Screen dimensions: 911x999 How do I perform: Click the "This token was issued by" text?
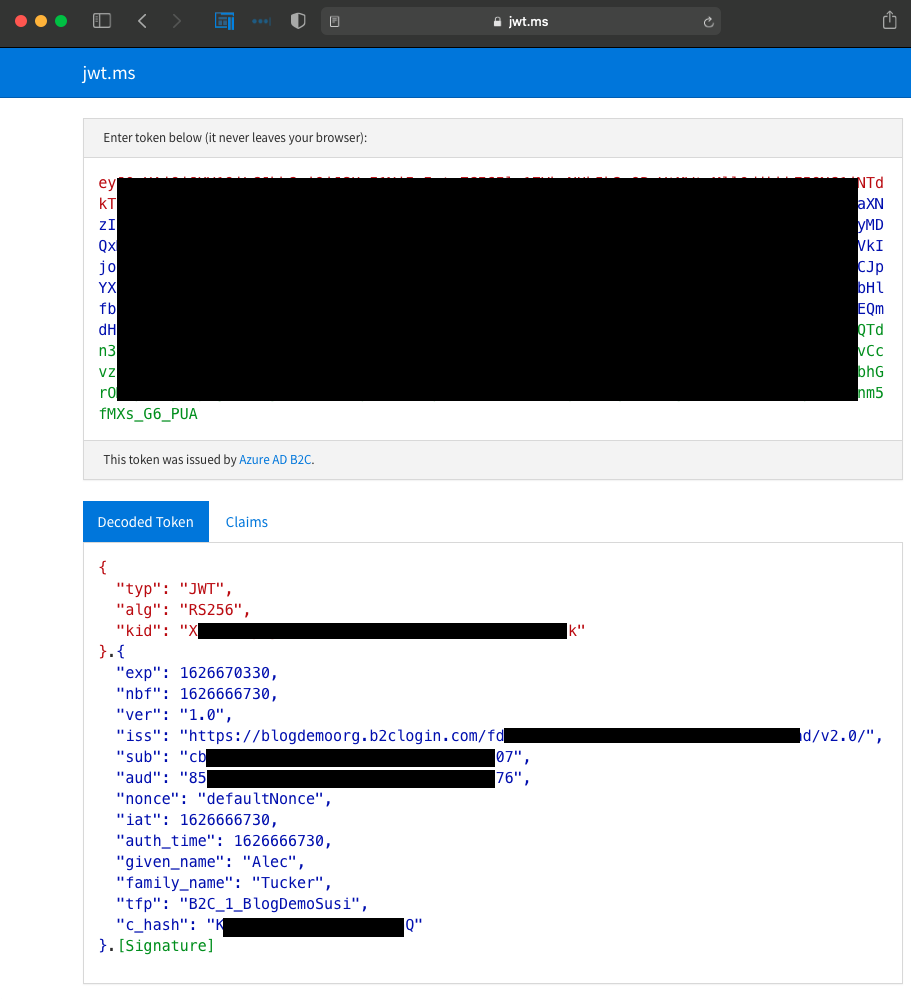coord(170,459)
